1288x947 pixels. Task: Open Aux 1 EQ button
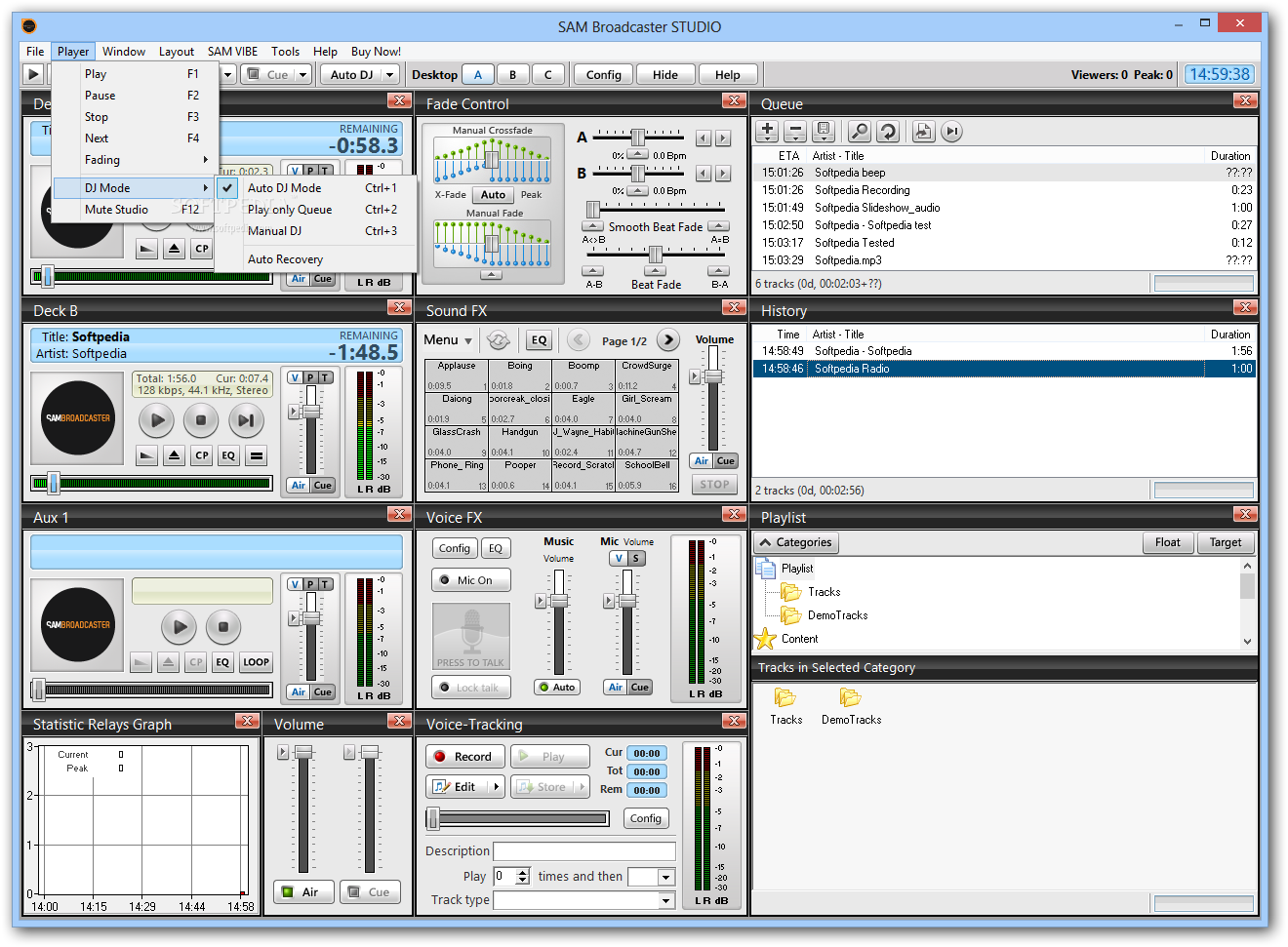(222, 662)
